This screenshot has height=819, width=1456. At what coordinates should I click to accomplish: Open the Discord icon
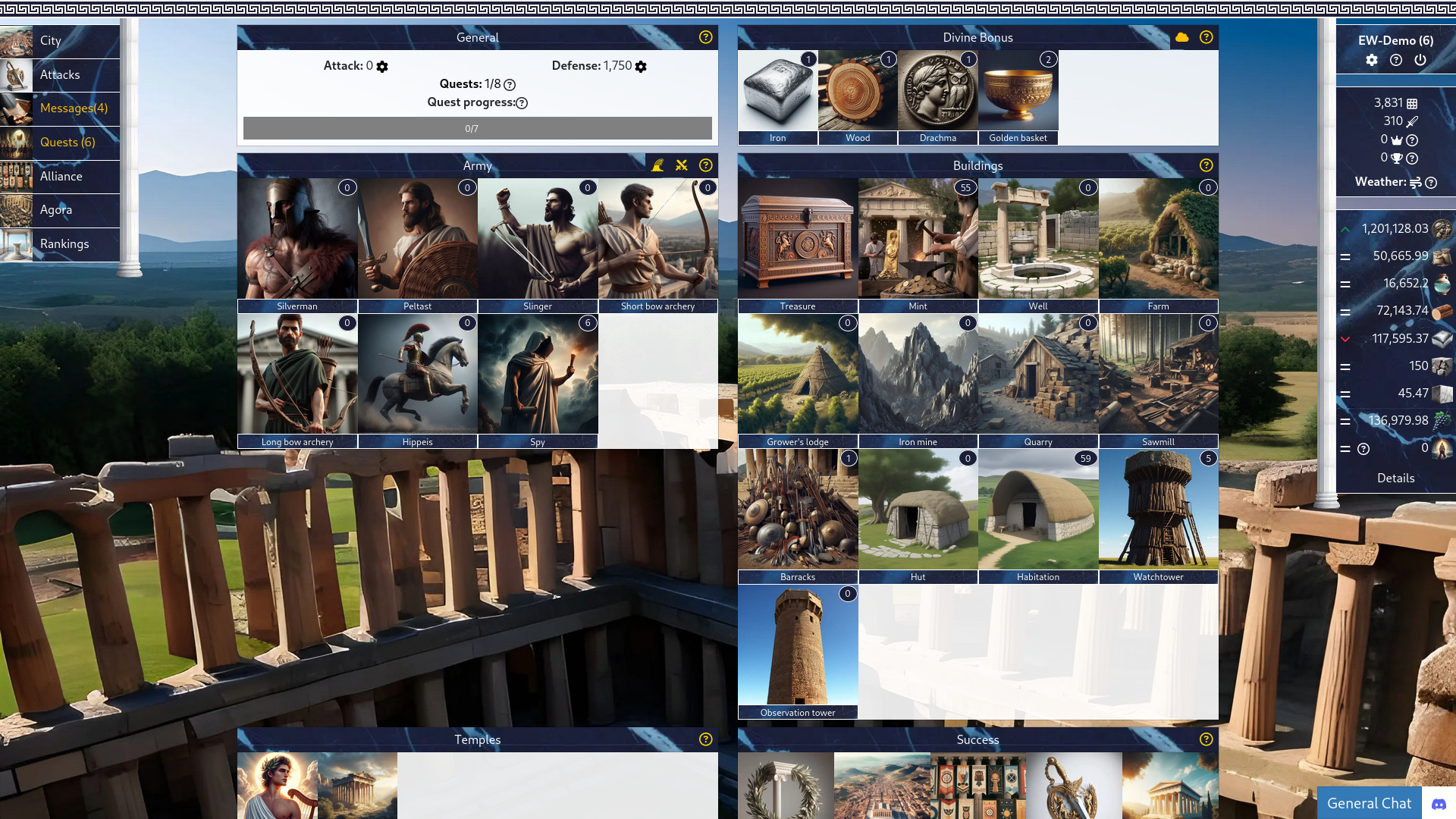(1439, 804)
